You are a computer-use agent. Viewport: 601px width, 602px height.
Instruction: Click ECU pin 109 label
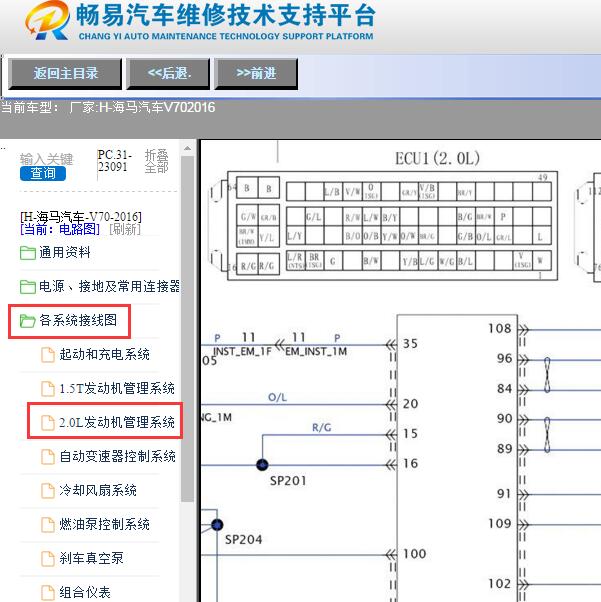pyautogui.click(x=500, y=523)
